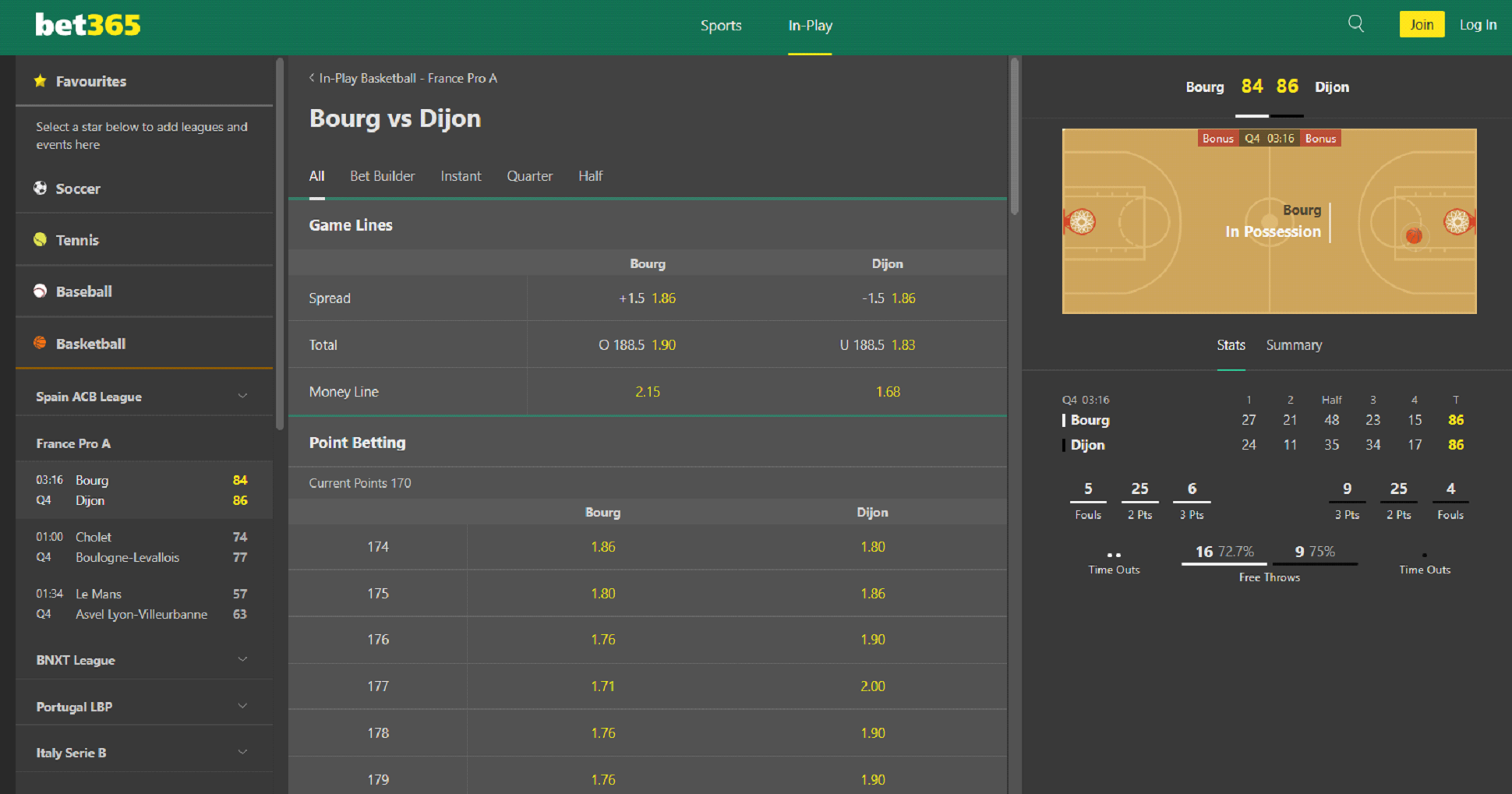Open the In-Play menu

coord(810,26)
